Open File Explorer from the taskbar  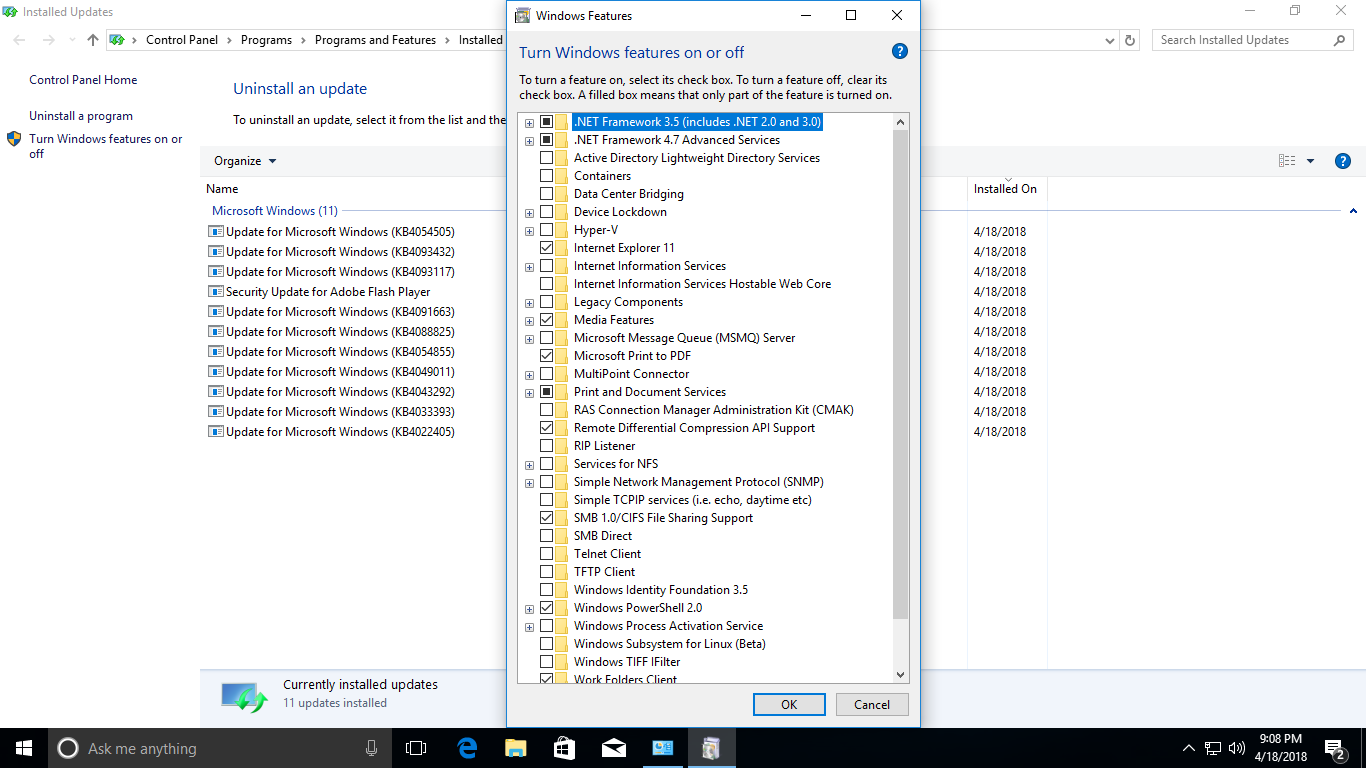coord(515,748)
